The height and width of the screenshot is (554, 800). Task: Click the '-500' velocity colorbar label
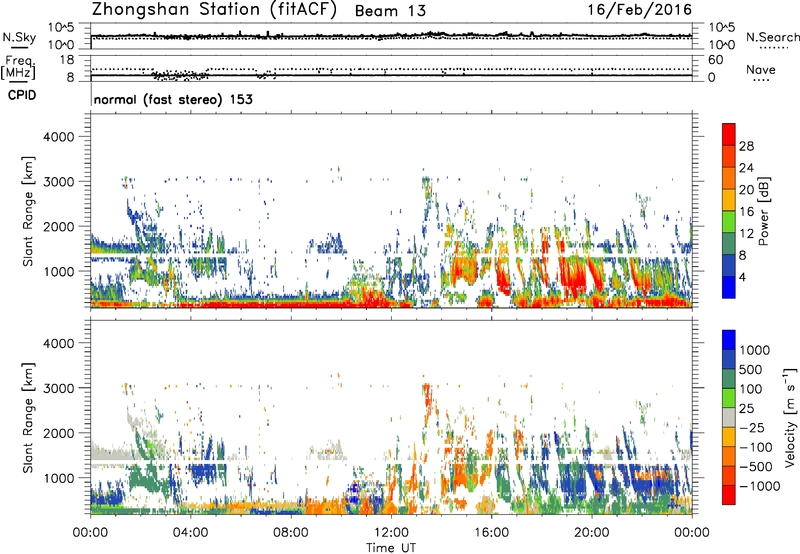click(x=755, y=467)
